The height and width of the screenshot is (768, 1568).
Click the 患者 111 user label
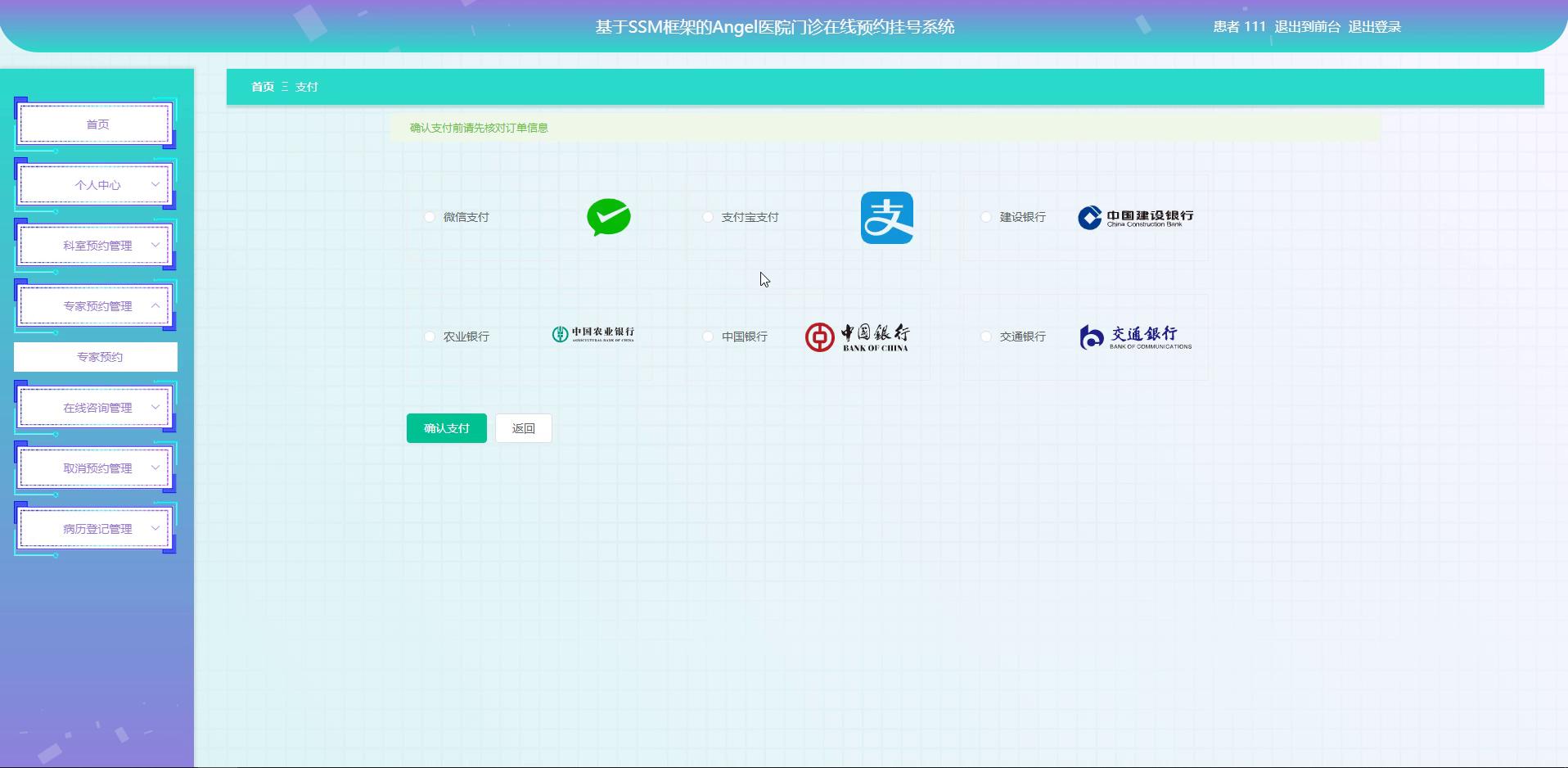(x=1239, y=27)
